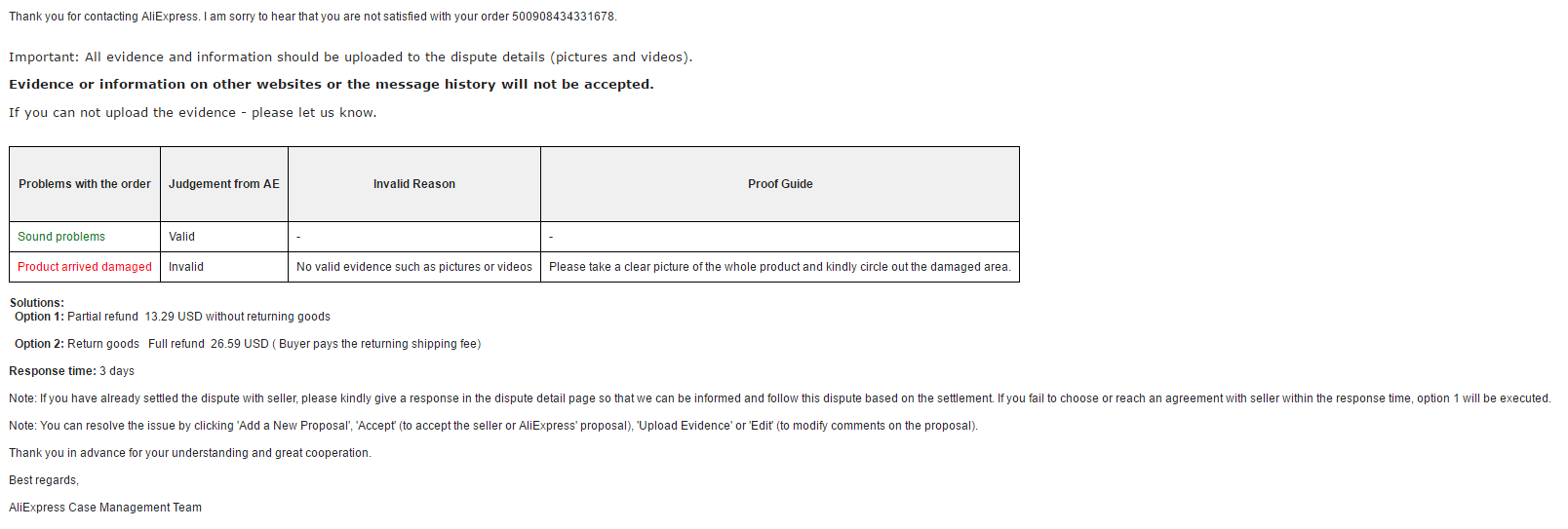Click the 'Invalid Reason' column header

click(x=414, y=184)
